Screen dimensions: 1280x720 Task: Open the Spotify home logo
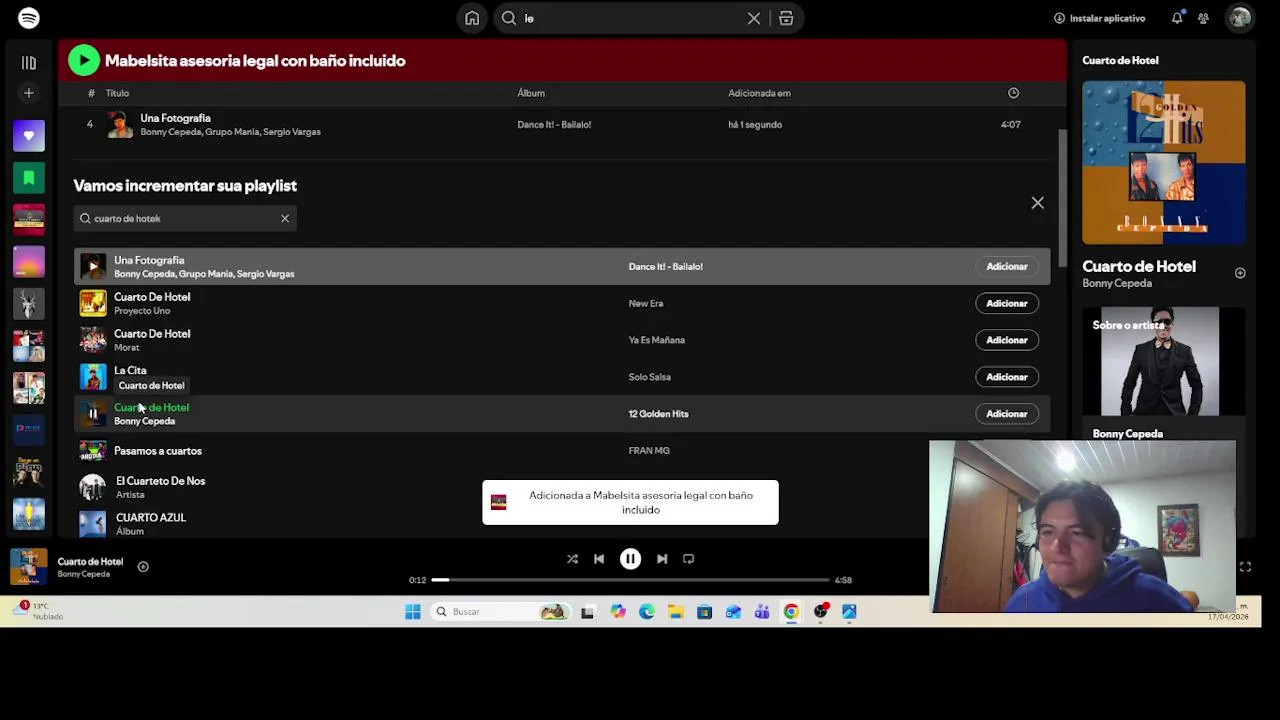pyautogui.click(x=28, y=18)
